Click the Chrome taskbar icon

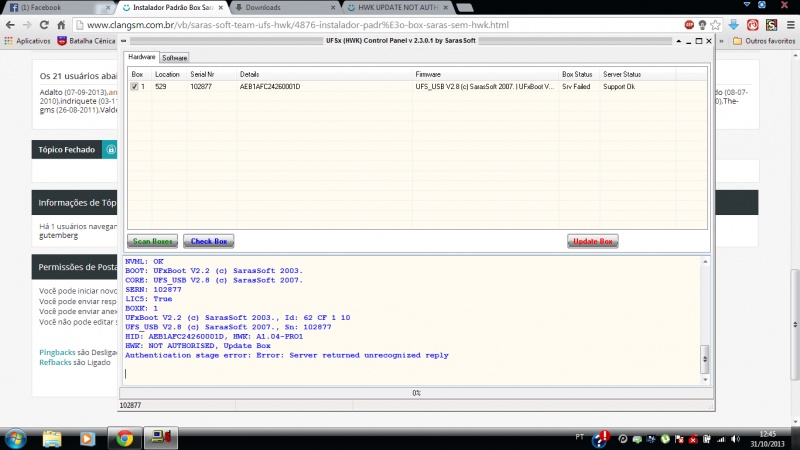[124, 439]
